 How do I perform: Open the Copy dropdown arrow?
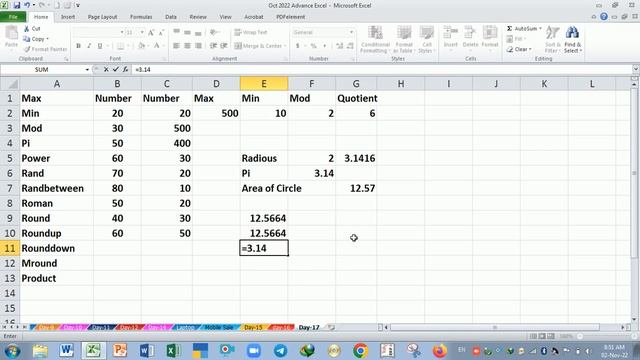coord(47,39)
